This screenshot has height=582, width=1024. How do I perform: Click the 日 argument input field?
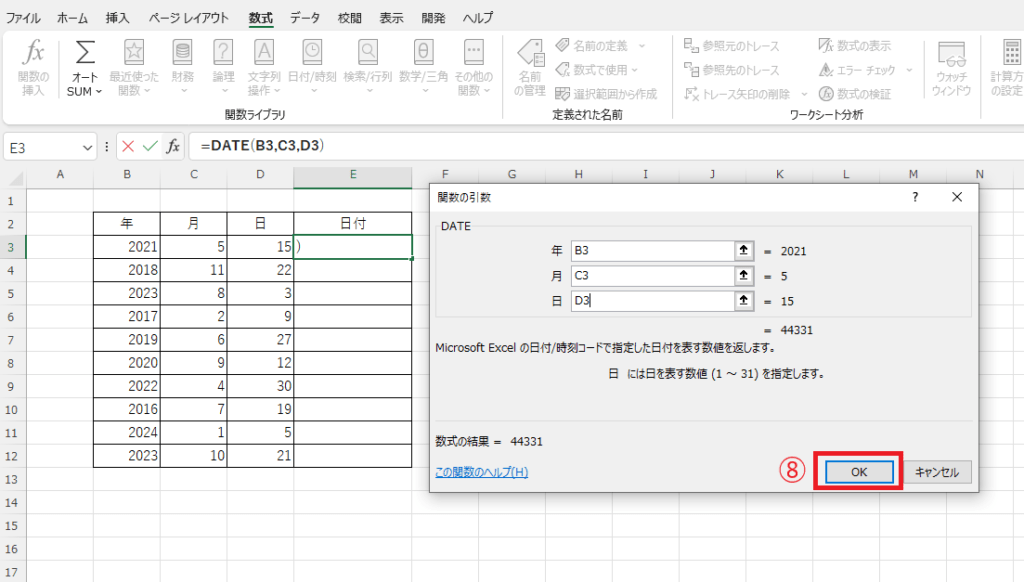pyautogui.click(x=652, y=300)
